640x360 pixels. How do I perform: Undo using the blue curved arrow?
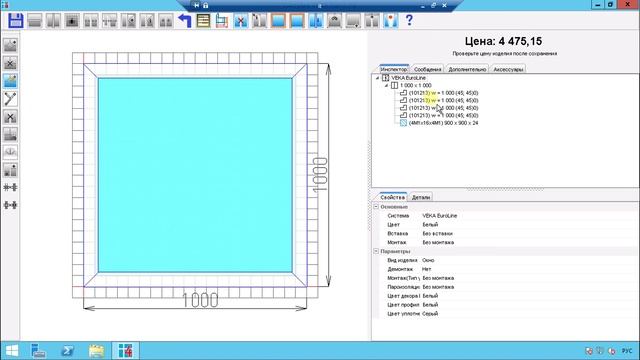click(185, 20)
